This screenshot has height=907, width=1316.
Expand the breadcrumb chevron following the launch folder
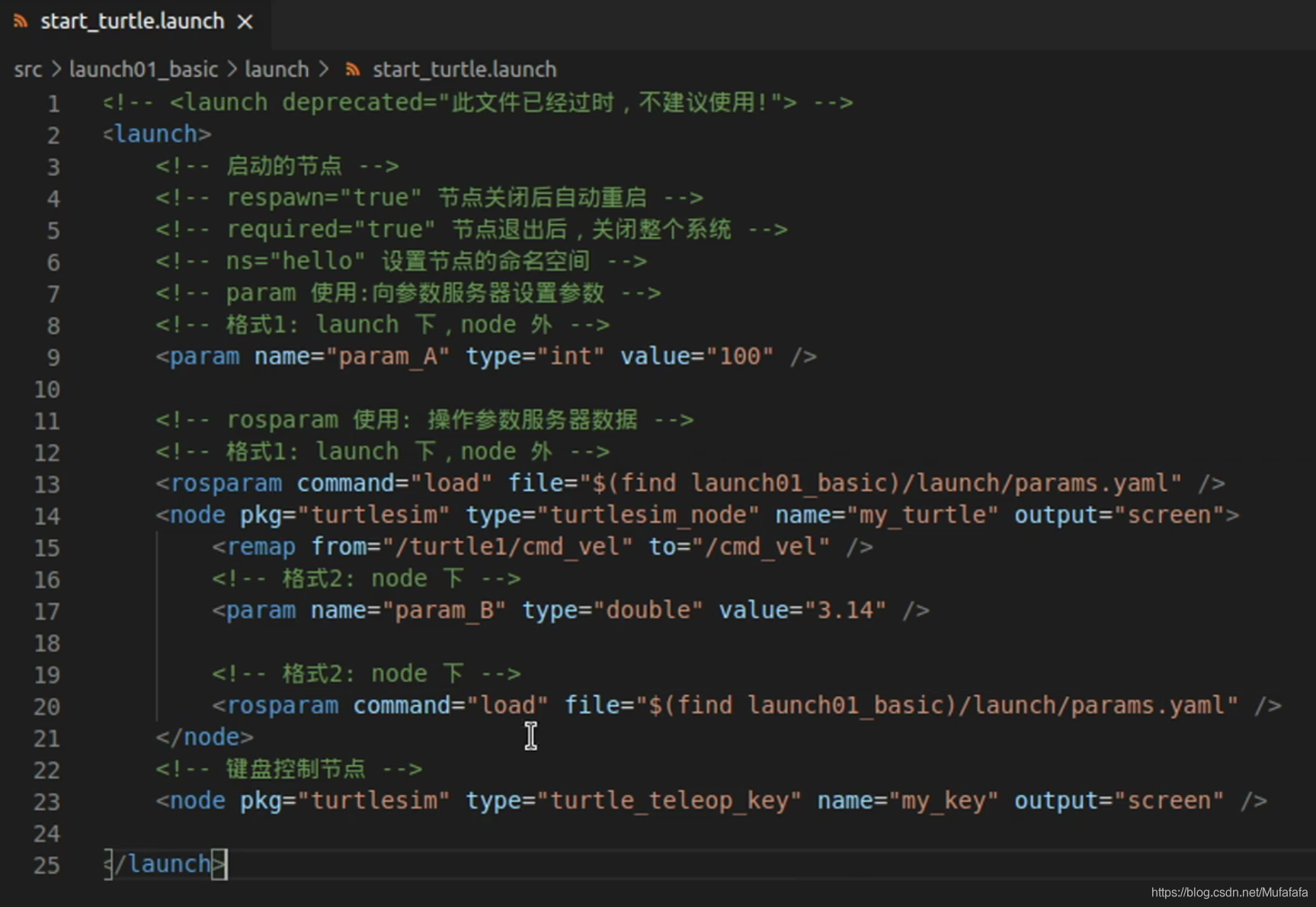(325, 69)
